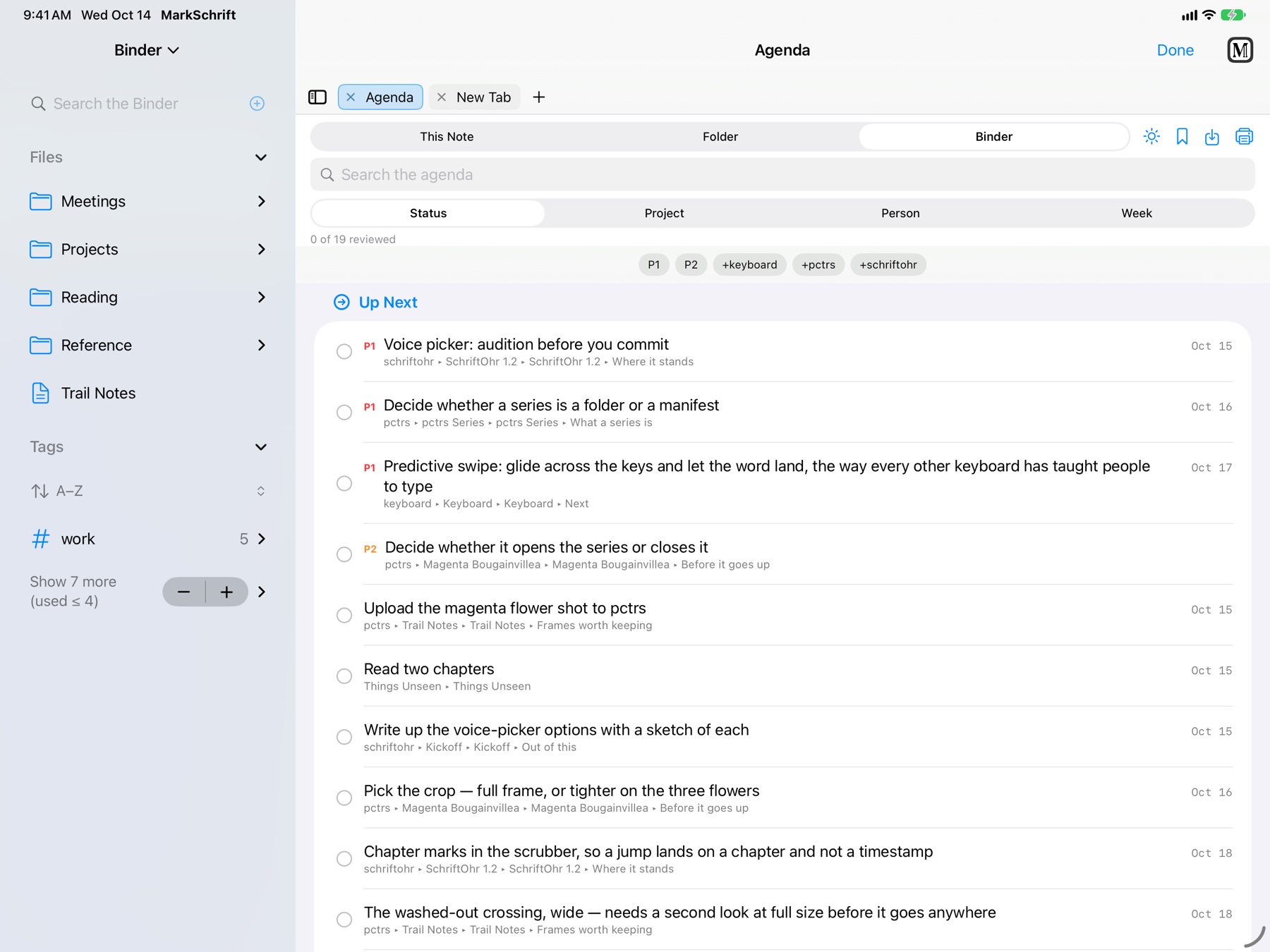1270x952 pixels.
Task: Mark 'Read two chapters' as done
Action: (x=344, y=676)
